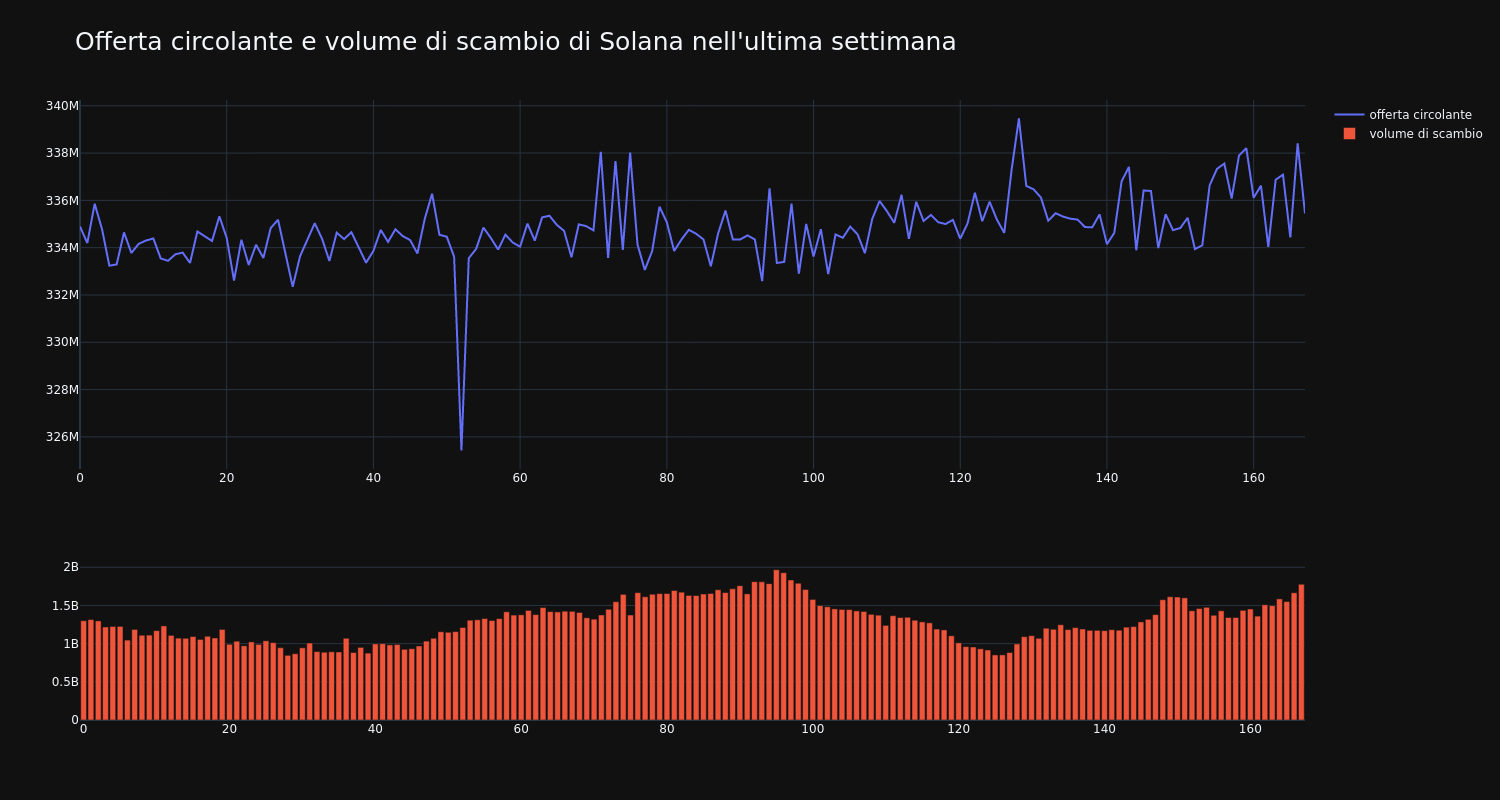Screen dimensions: 1500x800
Task: Click the last volume bar on the right
Action: tap(1301, 652)
